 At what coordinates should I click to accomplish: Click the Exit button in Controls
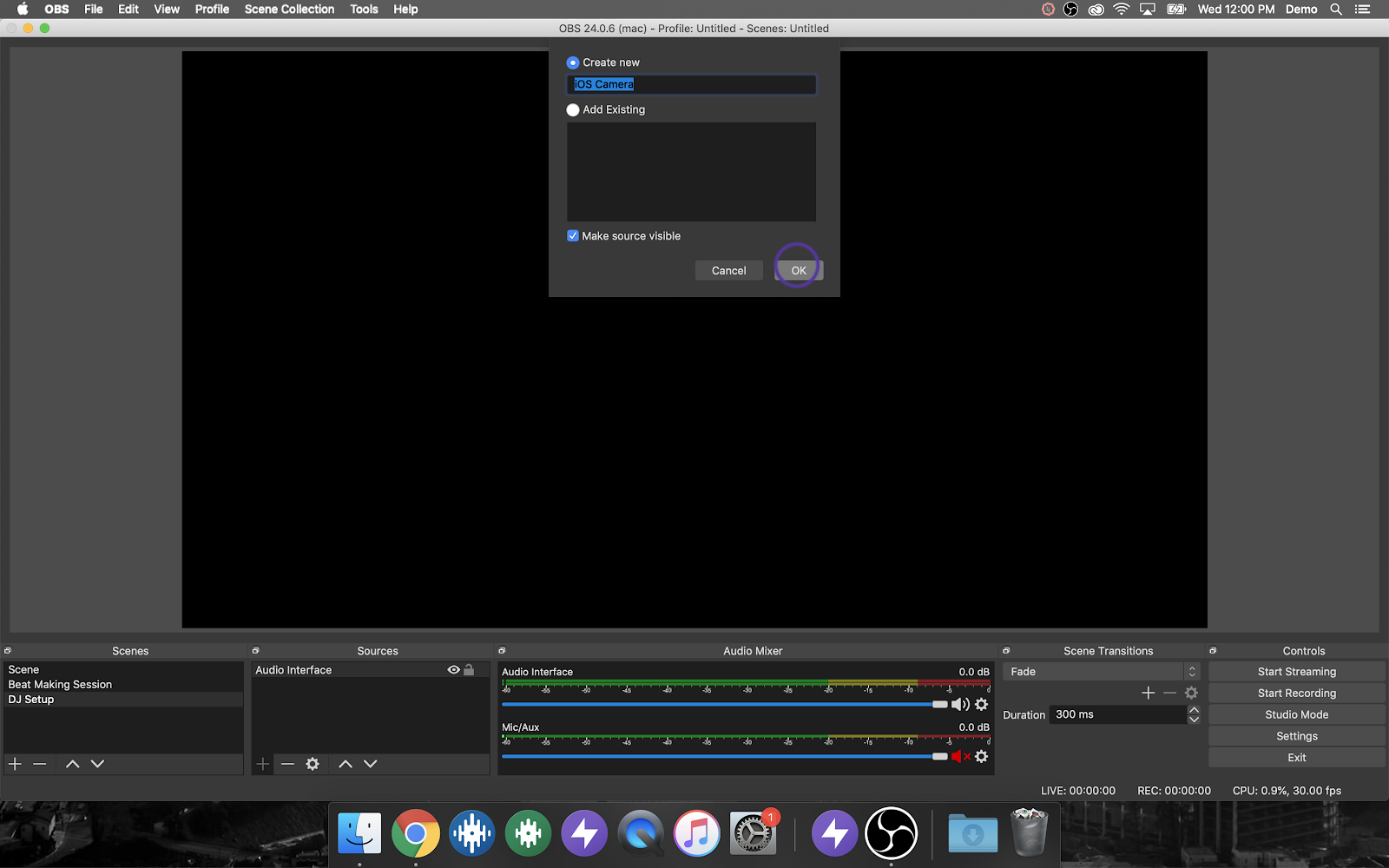(1297, 758)
